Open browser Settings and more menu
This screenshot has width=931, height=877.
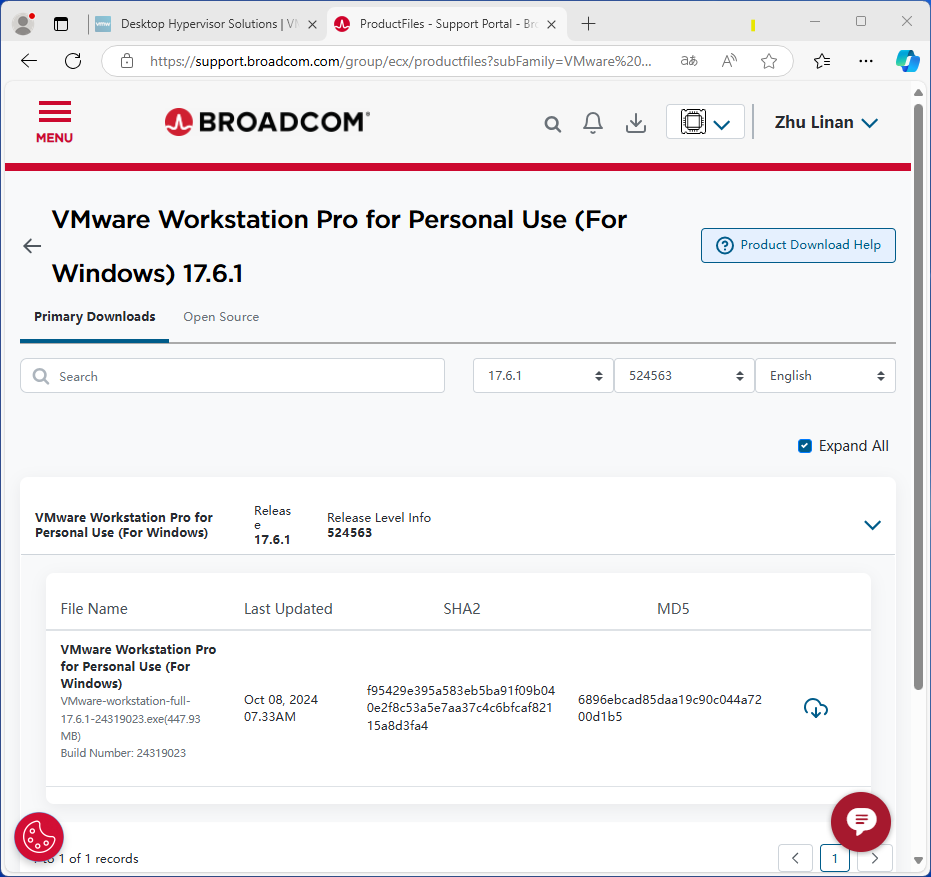(x=866, y=61)
